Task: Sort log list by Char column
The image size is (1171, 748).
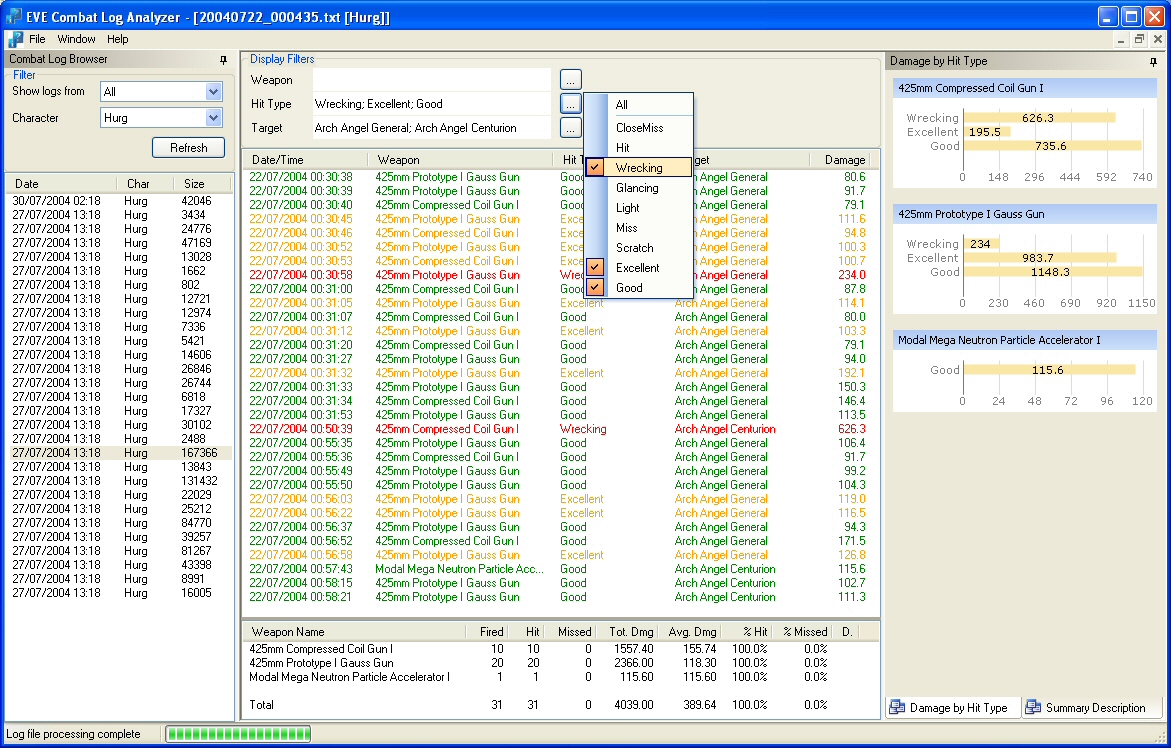Action: tap(145, 184)
